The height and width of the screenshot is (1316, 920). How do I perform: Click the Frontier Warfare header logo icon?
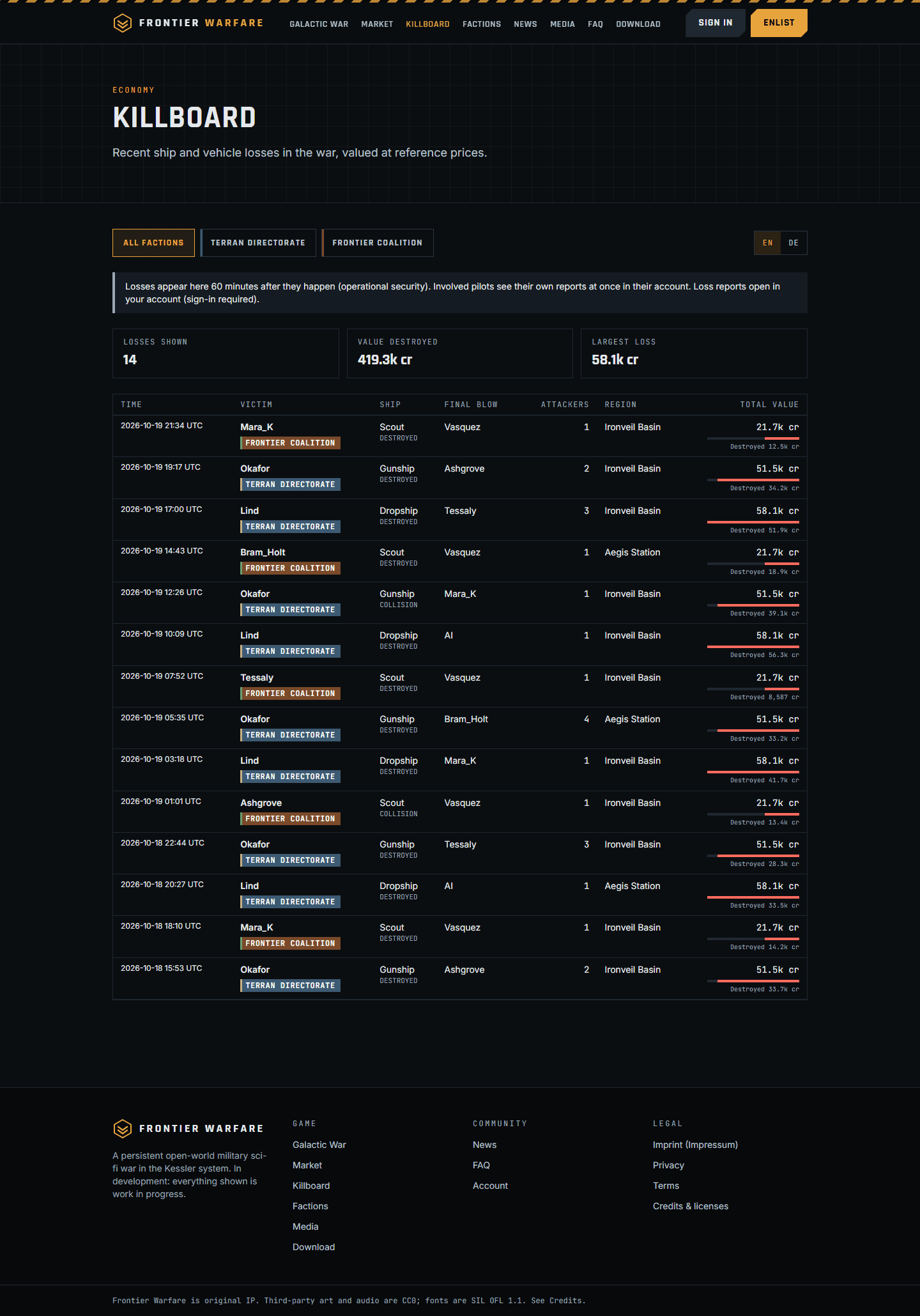tap(122, 24)
